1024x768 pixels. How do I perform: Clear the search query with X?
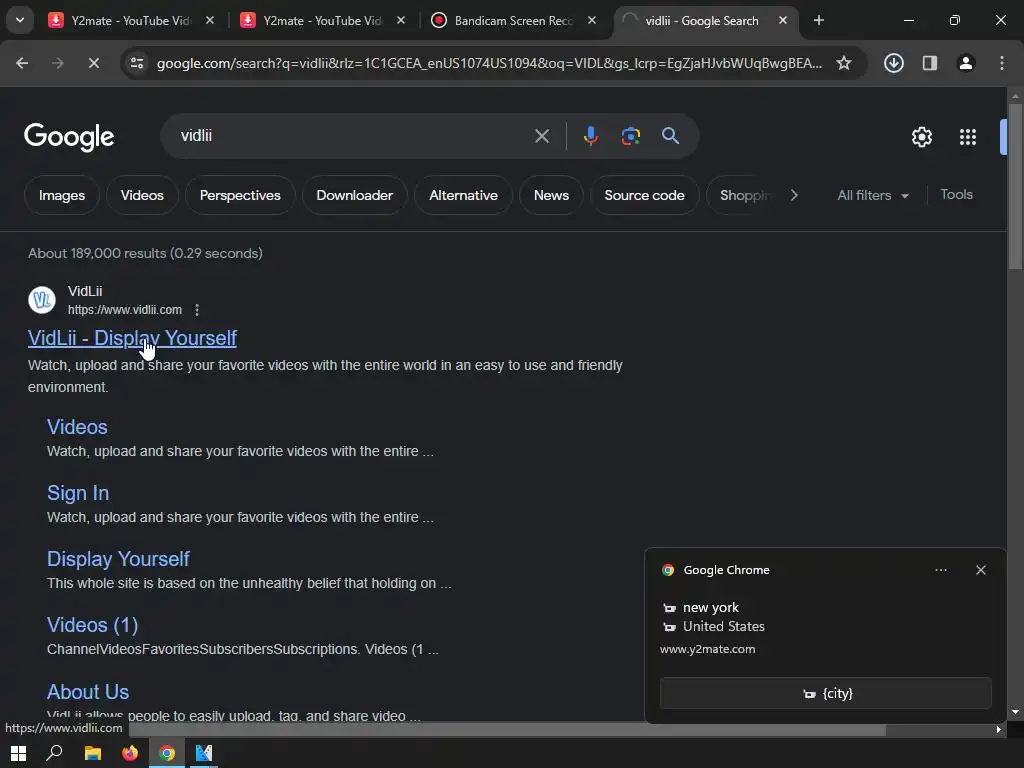[542, 136]
